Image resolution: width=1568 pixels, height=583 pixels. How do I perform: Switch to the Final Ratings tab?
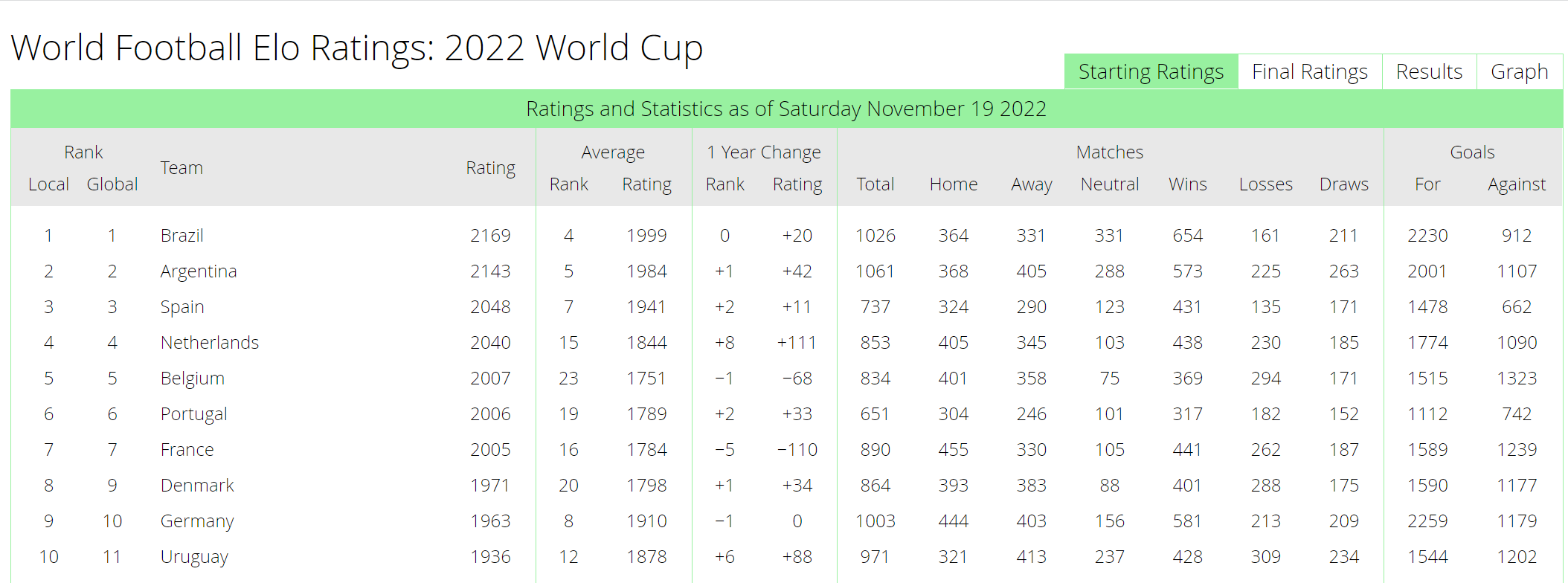1309,71
